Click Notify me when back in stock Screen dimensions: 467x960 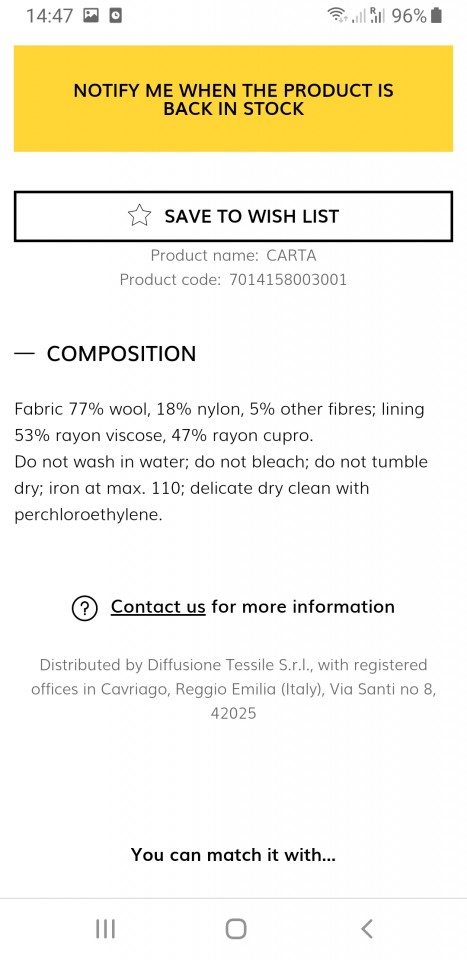(x=233, y=99)
